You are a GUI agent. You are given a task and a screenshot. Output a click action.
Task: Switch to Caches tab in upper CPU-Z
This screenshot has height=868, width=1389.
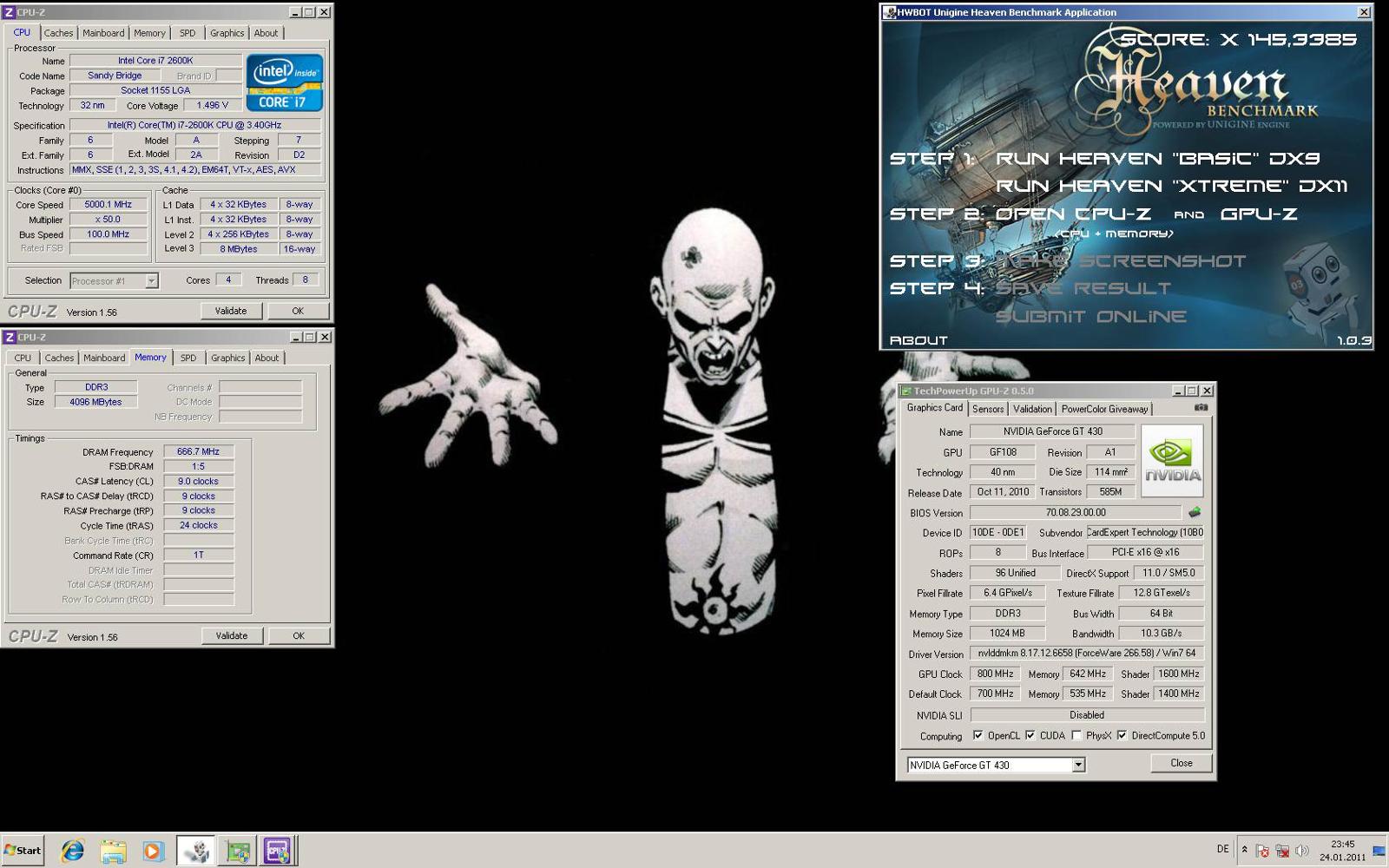(58, 33)
